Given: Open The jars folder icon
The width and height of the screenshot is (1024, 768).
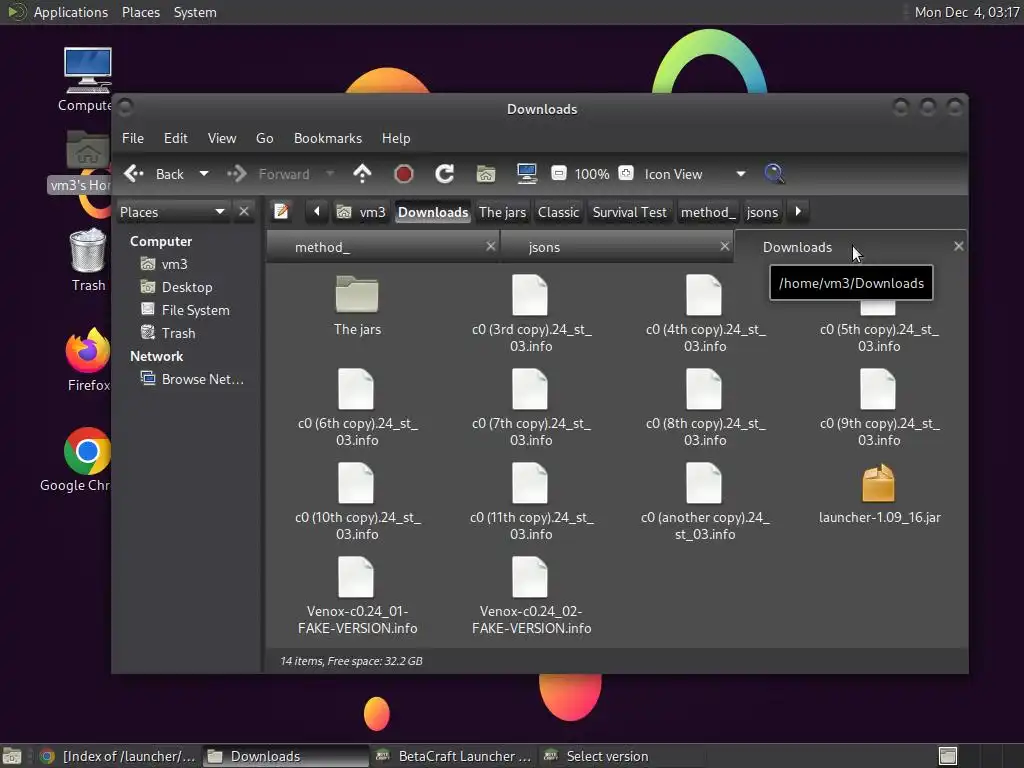Looking at the screenshot, I should pos(357,295).
